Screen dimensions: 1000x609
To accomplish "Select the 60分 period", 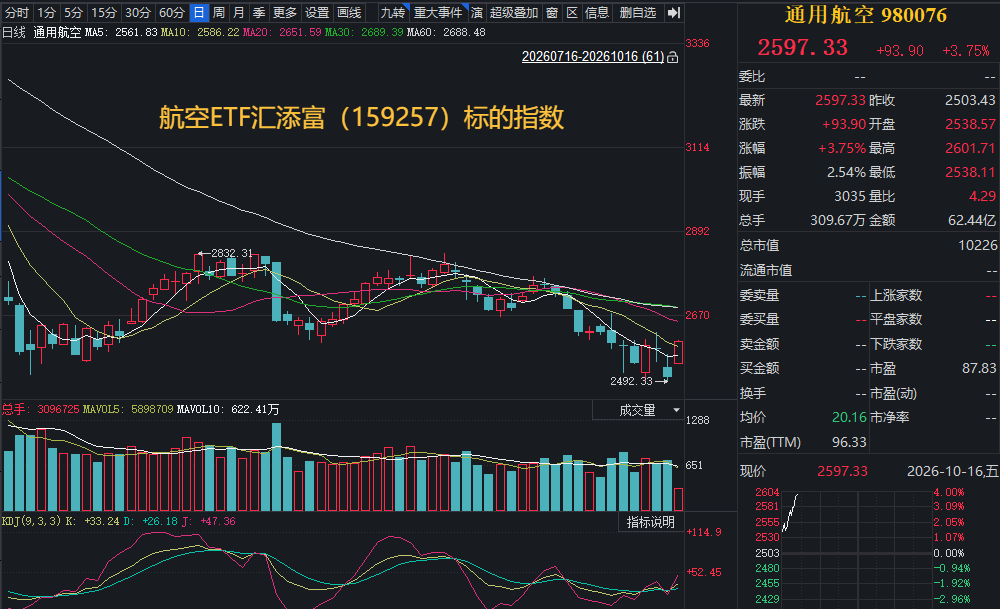I will pos(172,13).
